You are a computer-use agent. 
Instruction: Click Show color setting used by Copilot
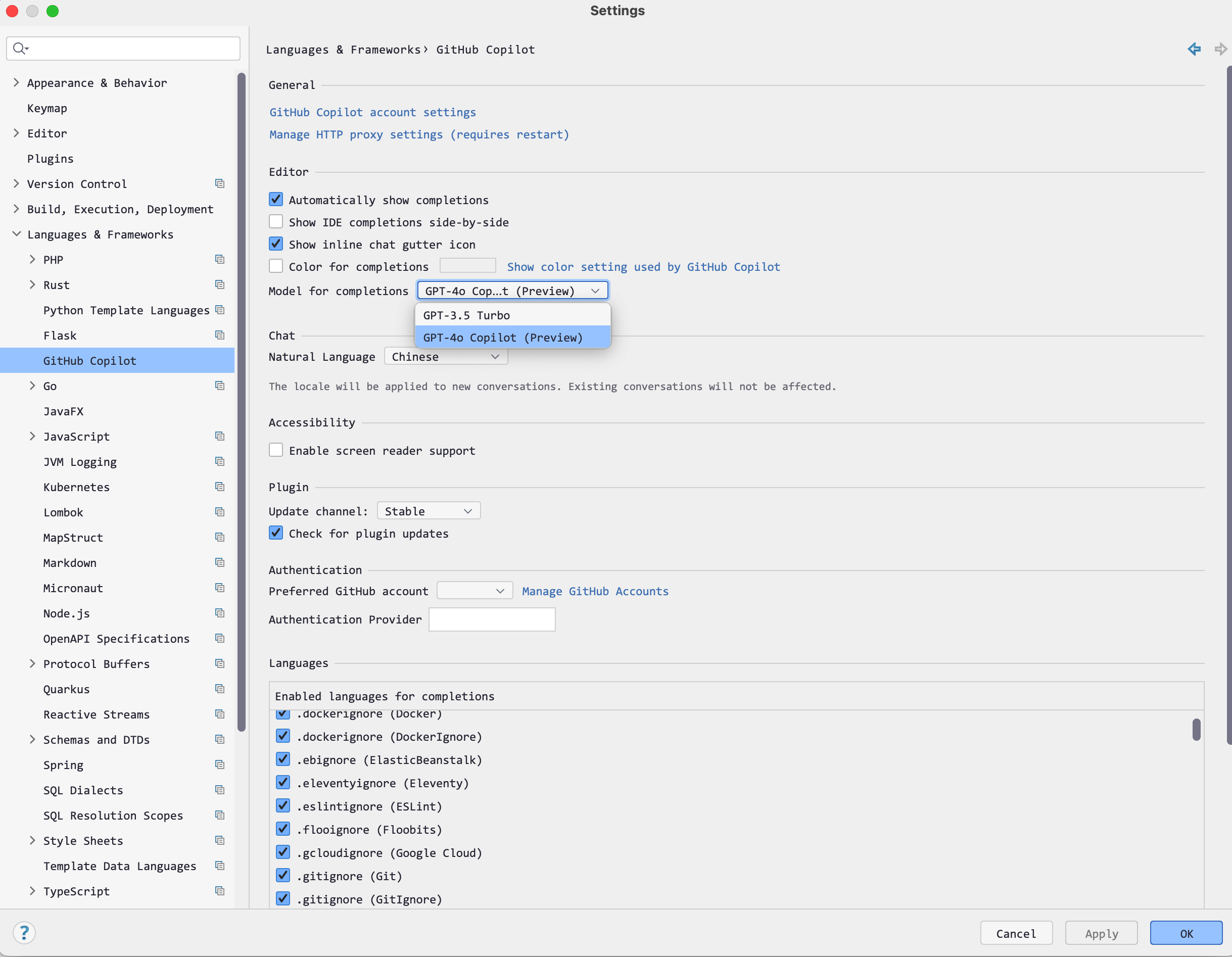pos(644,267)
